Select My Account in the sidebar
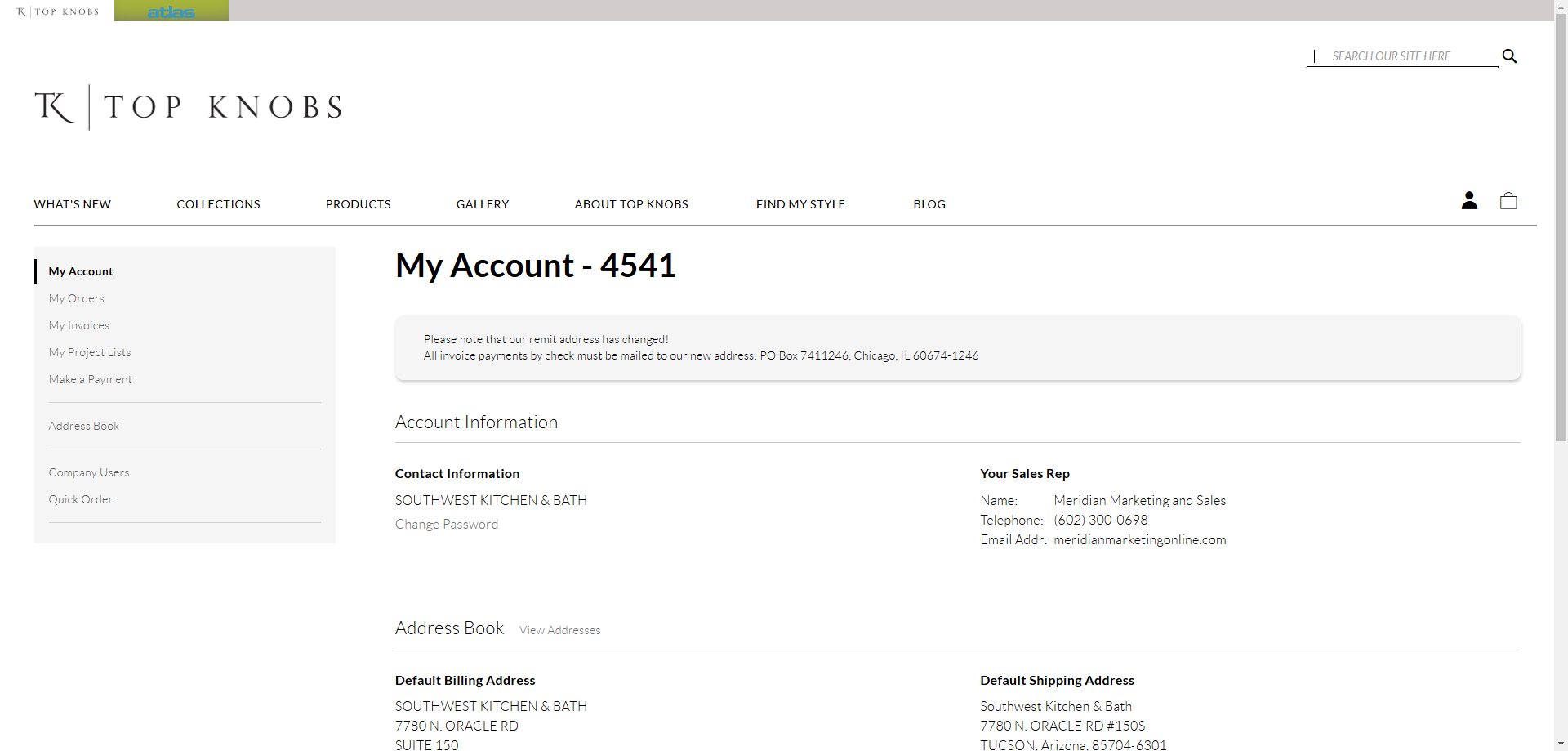This screenshot has height=751, width=1568. click(x=81, y=271)
